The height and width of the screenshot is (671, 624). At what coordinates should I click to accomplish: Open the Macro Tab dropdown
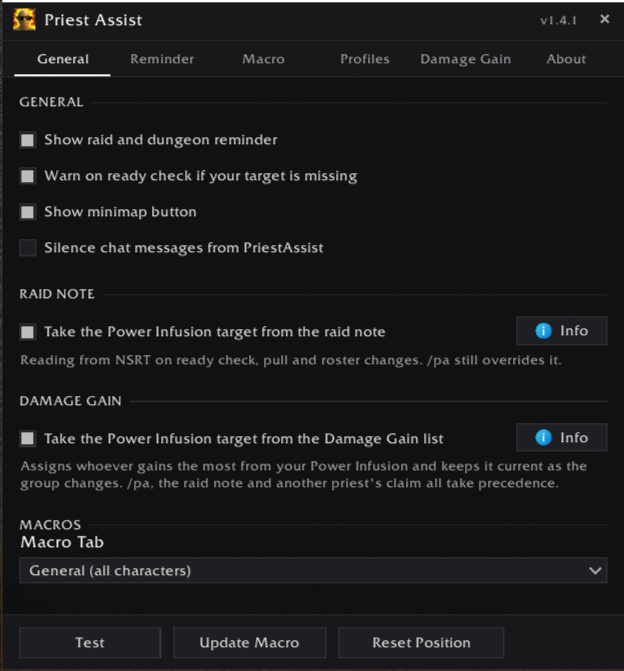click(x=313, y=570)
